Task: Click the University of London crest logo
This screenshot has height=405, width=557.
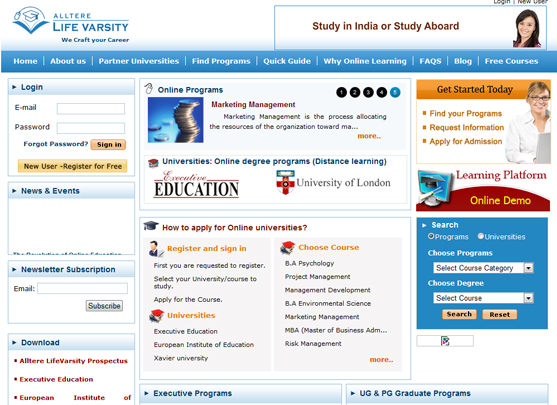Action: point(286,182)
